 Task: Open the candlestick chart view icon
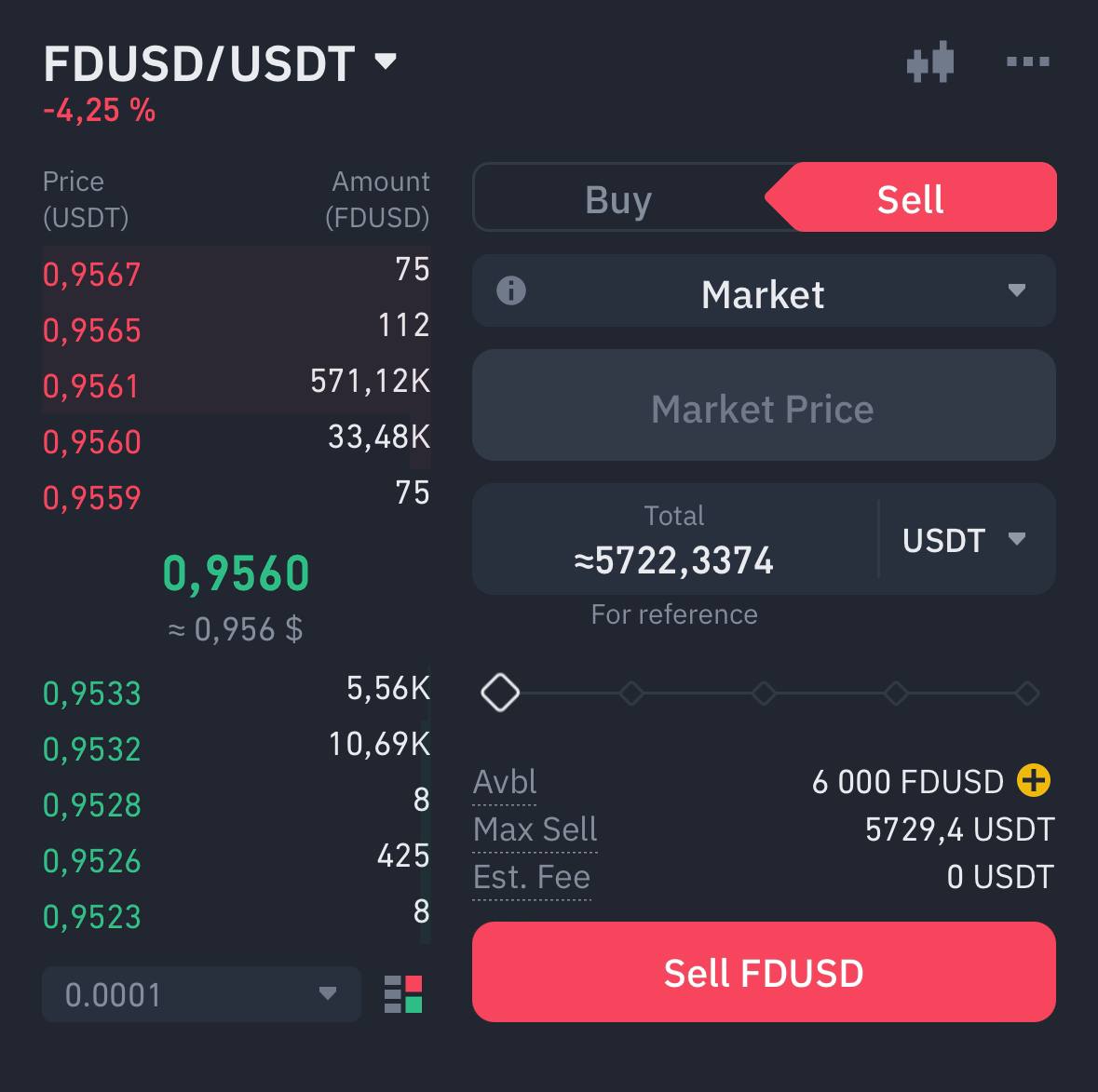(x=930, y=61)
